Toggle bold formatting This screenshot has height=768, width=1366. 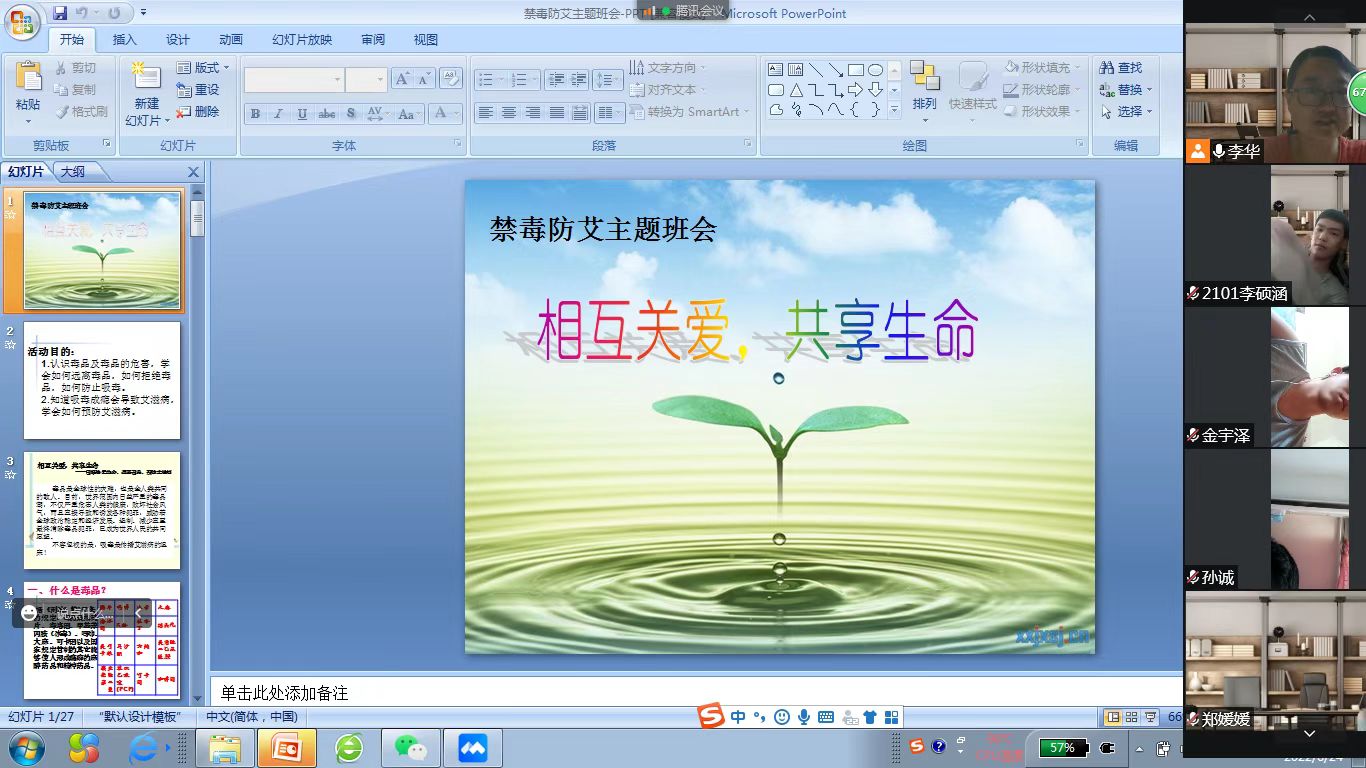click(x=255, y=114)
